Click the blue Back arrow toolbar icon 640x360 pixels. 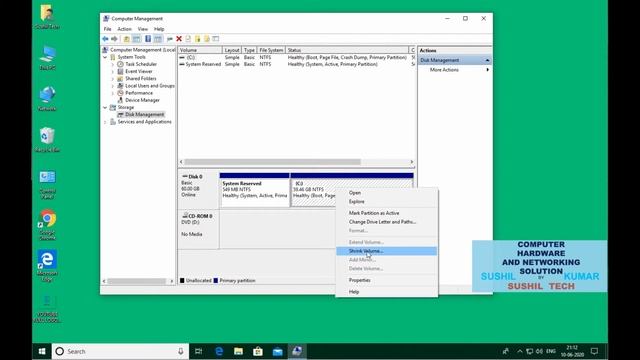click(x=105, y=39)
